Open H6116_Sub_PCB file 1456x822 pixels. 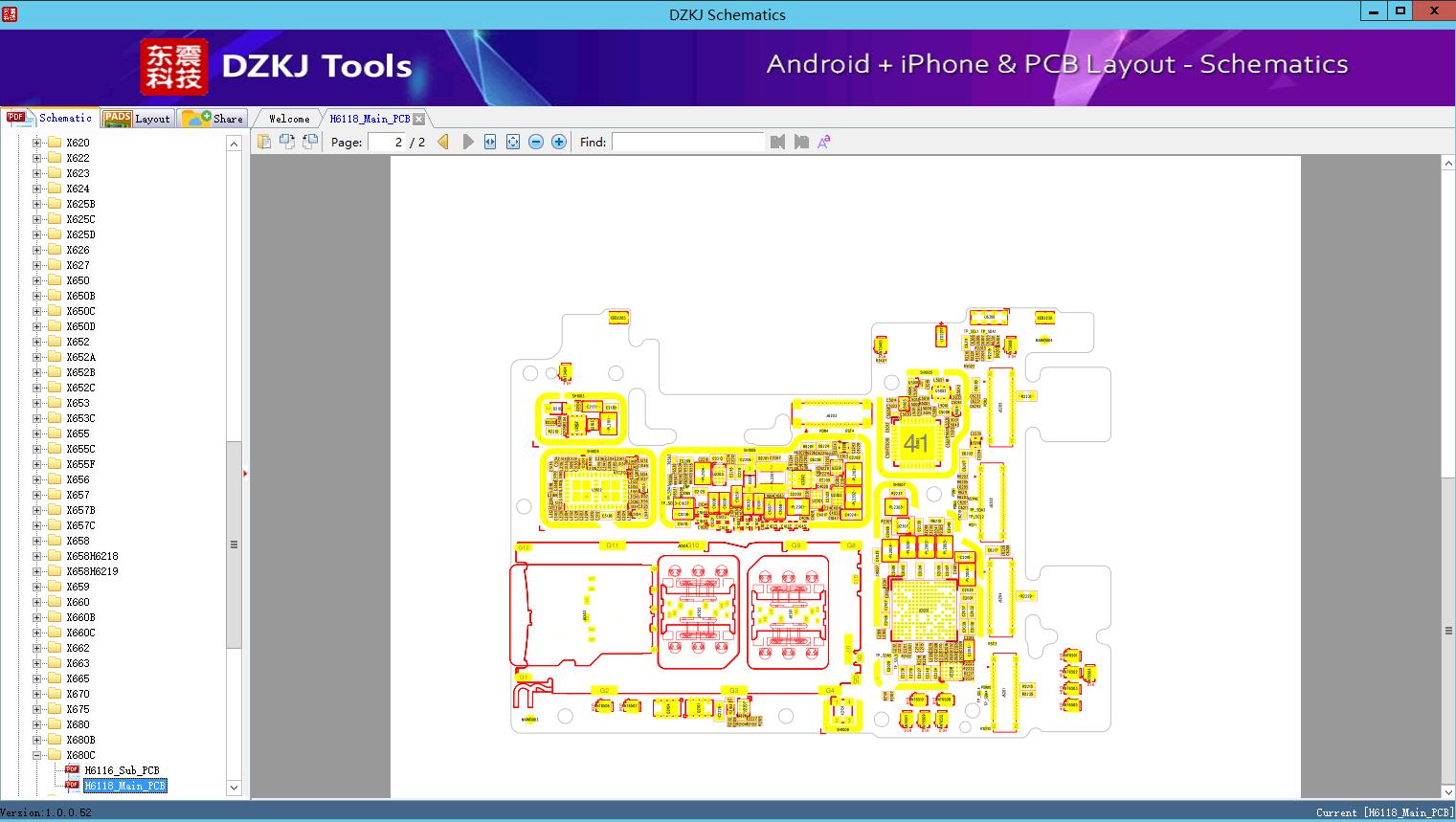click(122, 770)
